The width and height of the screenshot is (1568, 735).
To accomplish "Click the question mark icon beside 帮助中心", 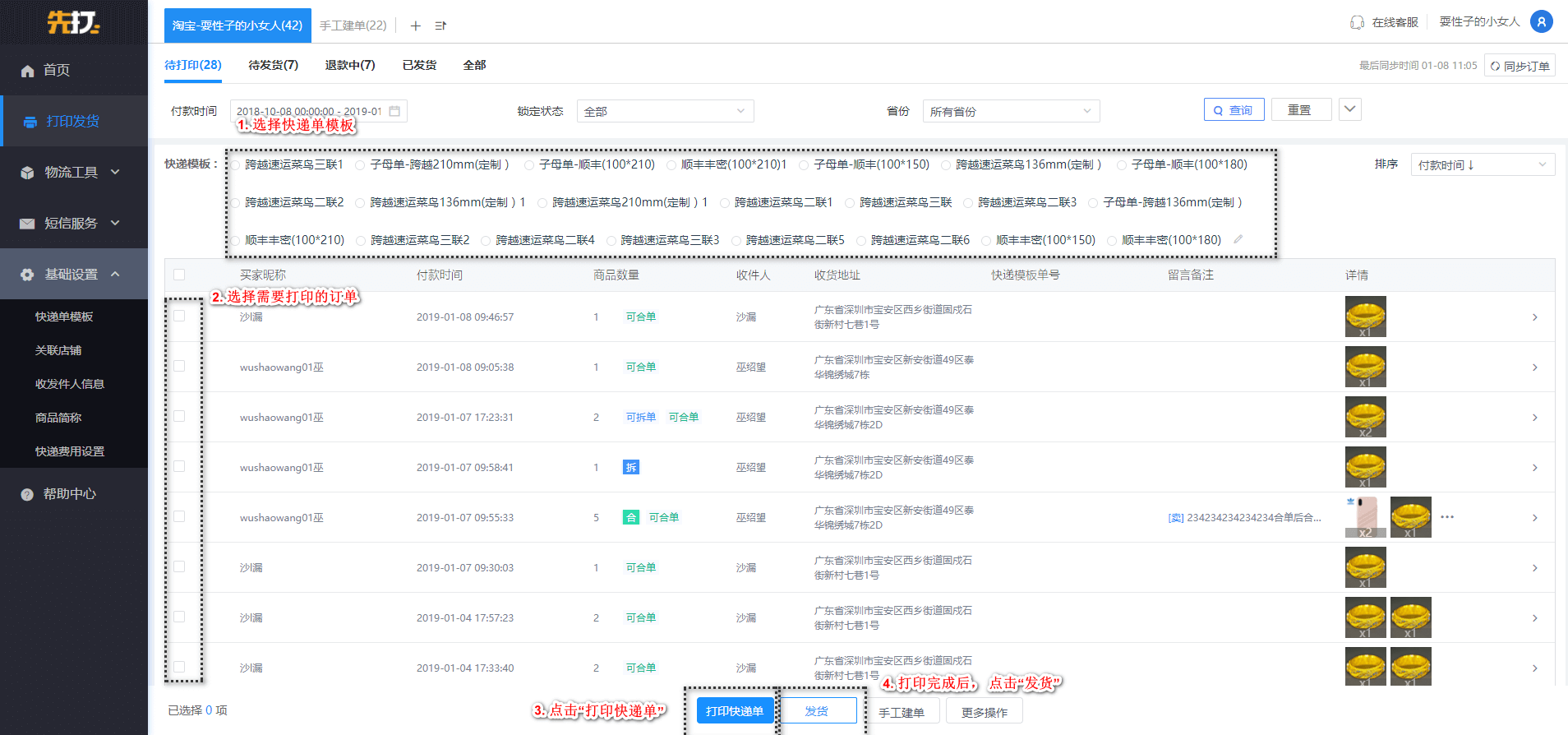I will pos(27,494).
